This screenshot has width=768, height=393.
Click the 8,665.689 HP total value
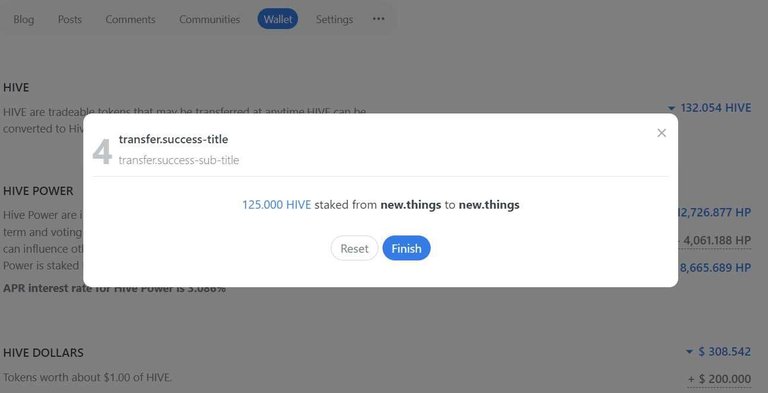point(715,268)
